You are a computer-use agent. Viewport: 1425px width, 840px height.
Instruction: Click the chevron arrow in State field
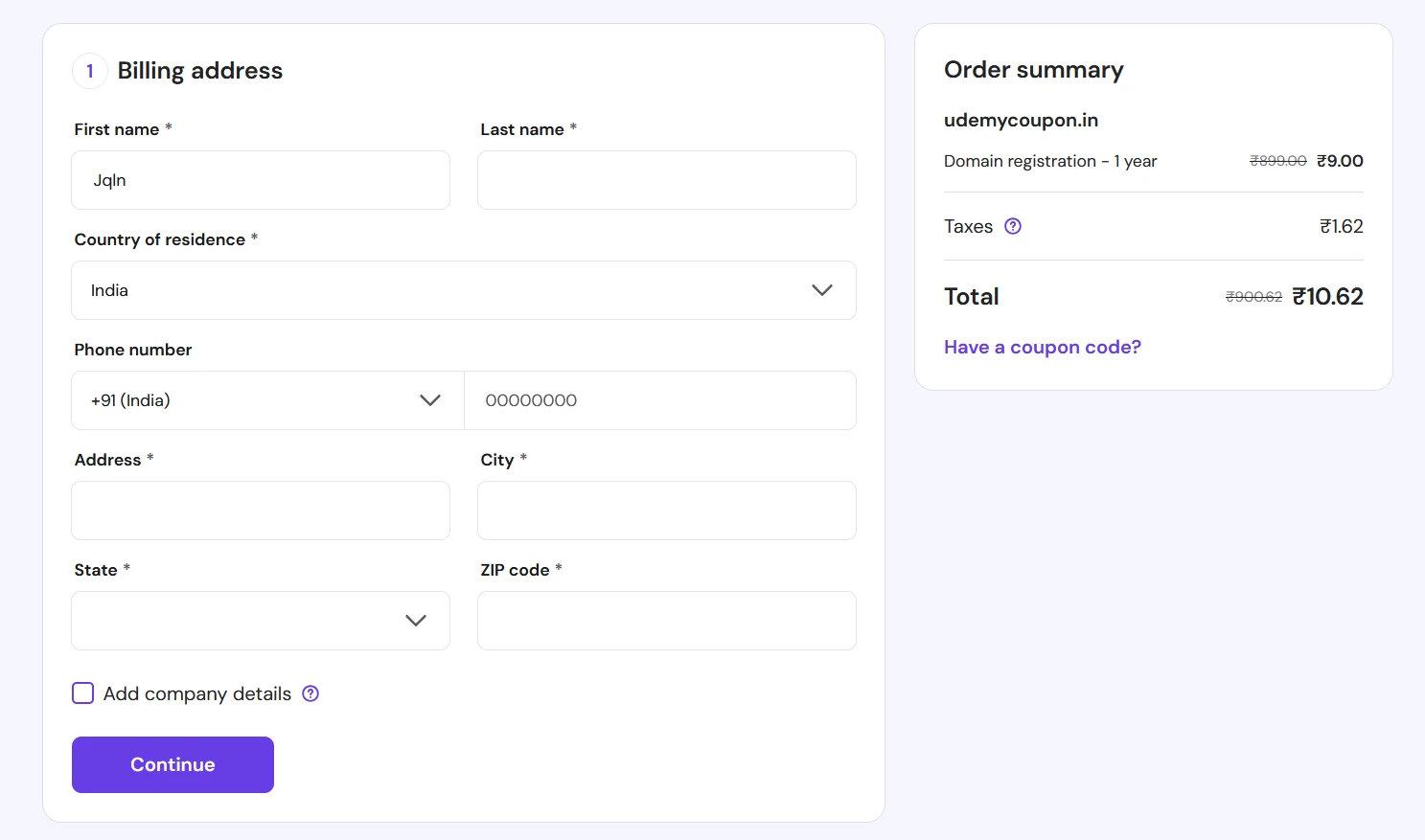pyautogui.click(x=415, y=621)
